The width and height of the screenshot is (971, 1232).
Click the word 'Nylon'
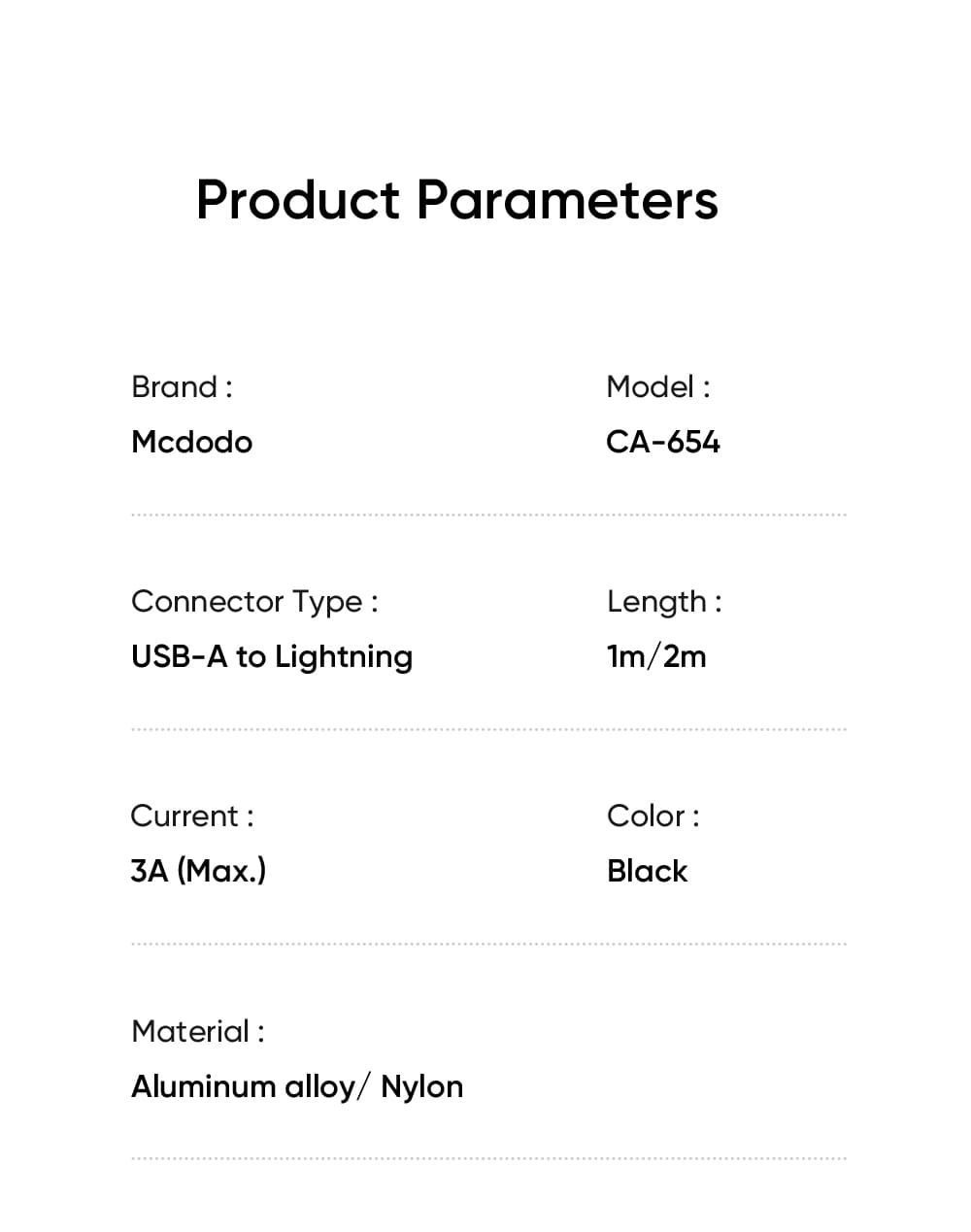[x=421, y=1086]
